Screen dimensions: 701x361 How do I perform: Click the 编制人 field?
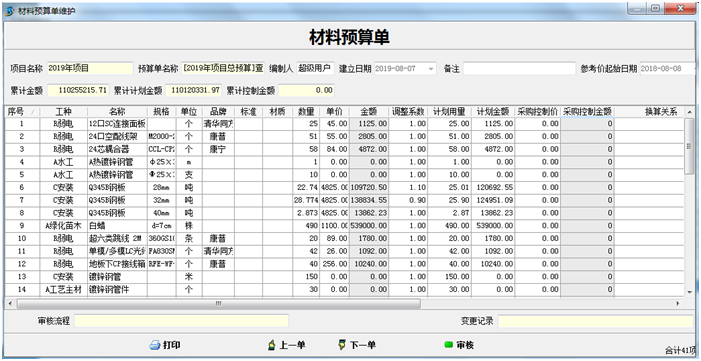(x=315, y=68)
